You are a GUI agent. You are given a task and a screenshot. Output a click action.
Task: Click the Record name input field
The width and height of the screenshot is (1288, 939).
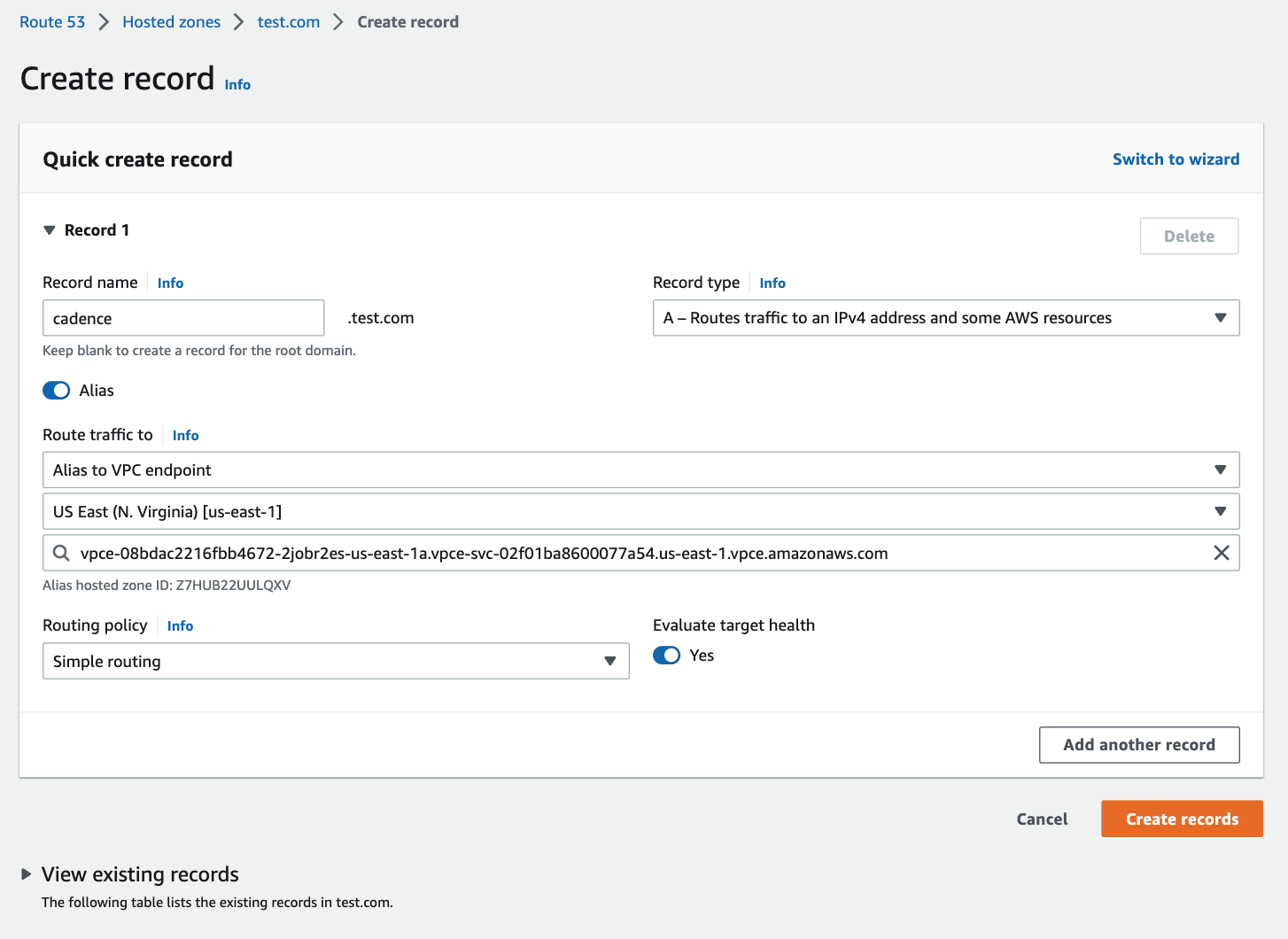[183, 318]
